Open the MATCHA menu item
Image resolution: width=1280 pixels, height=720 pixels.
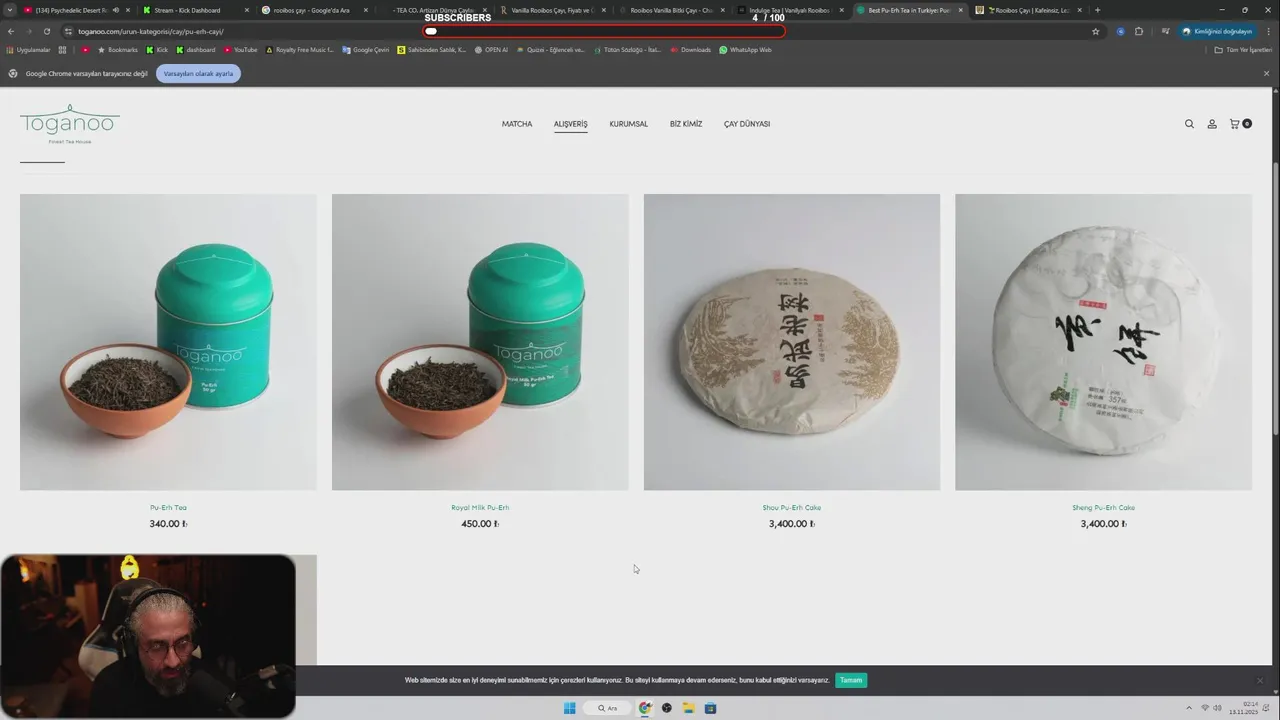click(517, 124)
